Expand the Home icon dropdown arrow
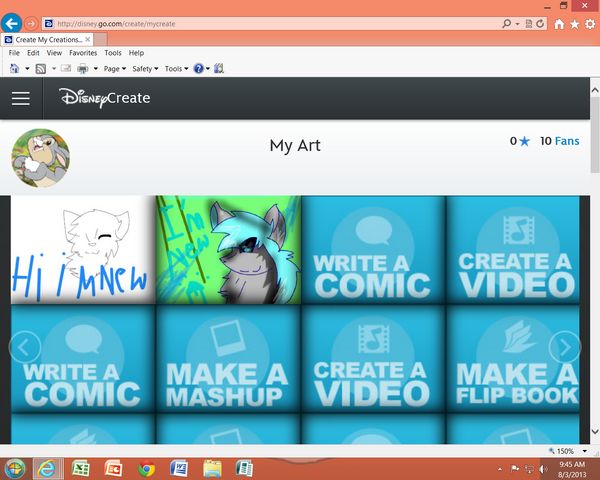600x480 pixels. [27, 69]
